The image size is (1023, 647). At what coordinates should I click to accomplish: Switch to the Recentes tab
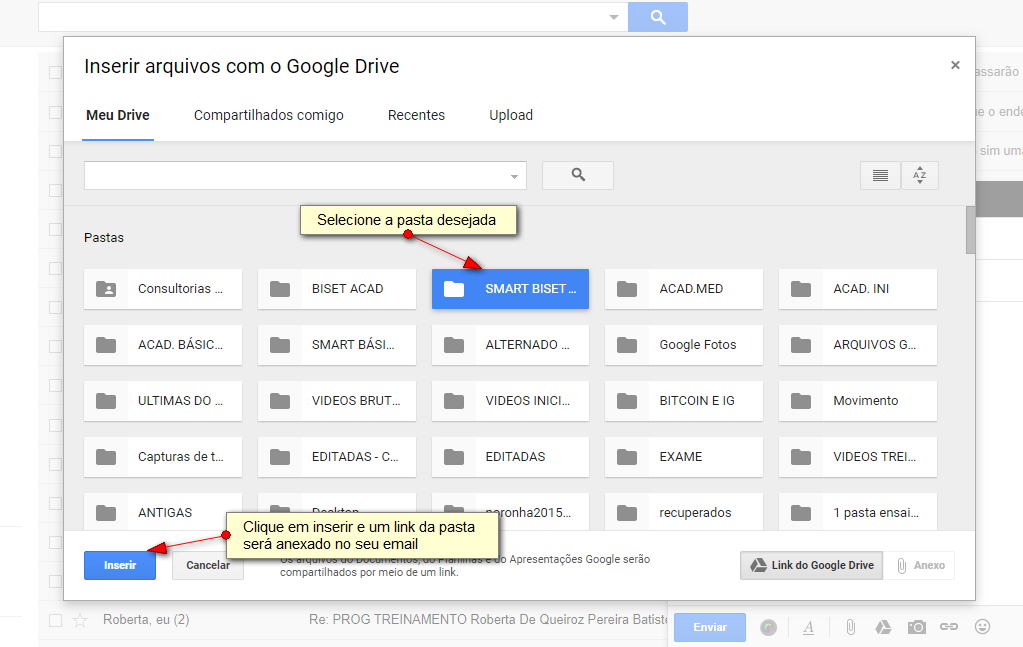point(416,115)
